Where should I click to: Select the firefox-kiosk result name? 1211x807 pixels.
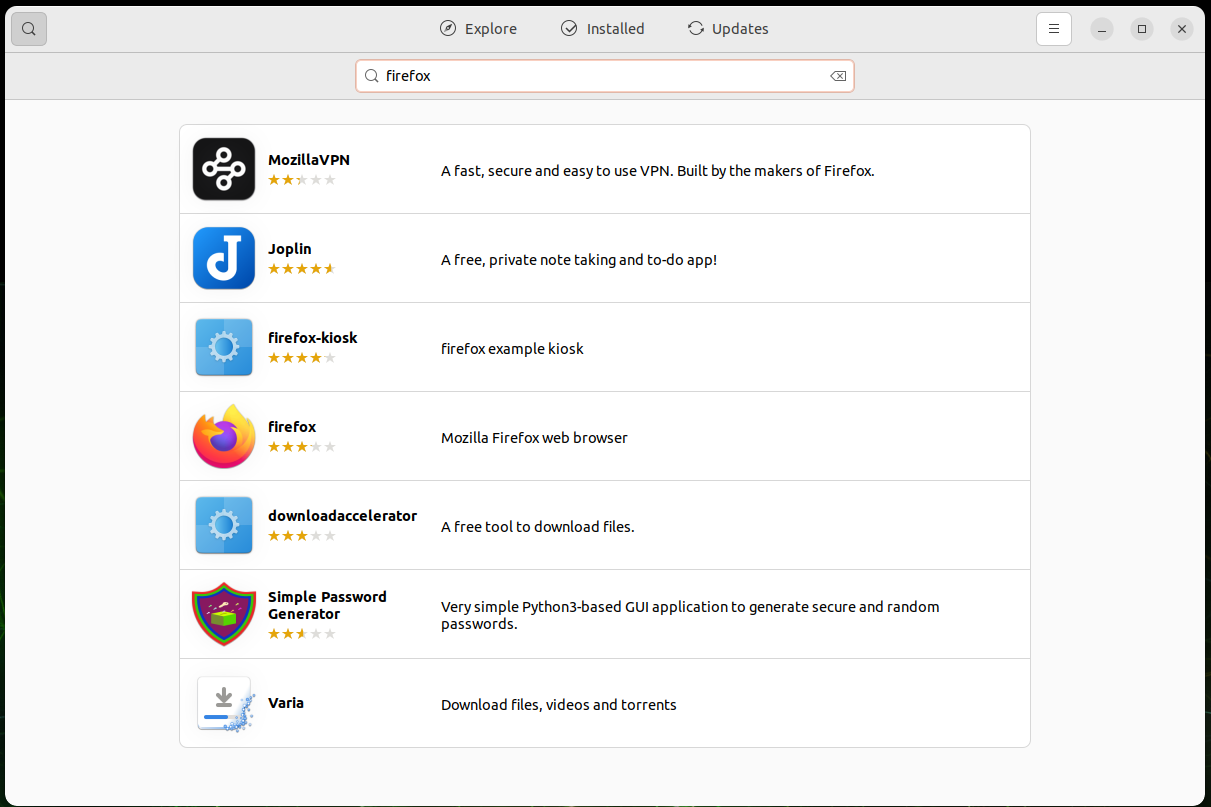point(313,338)
